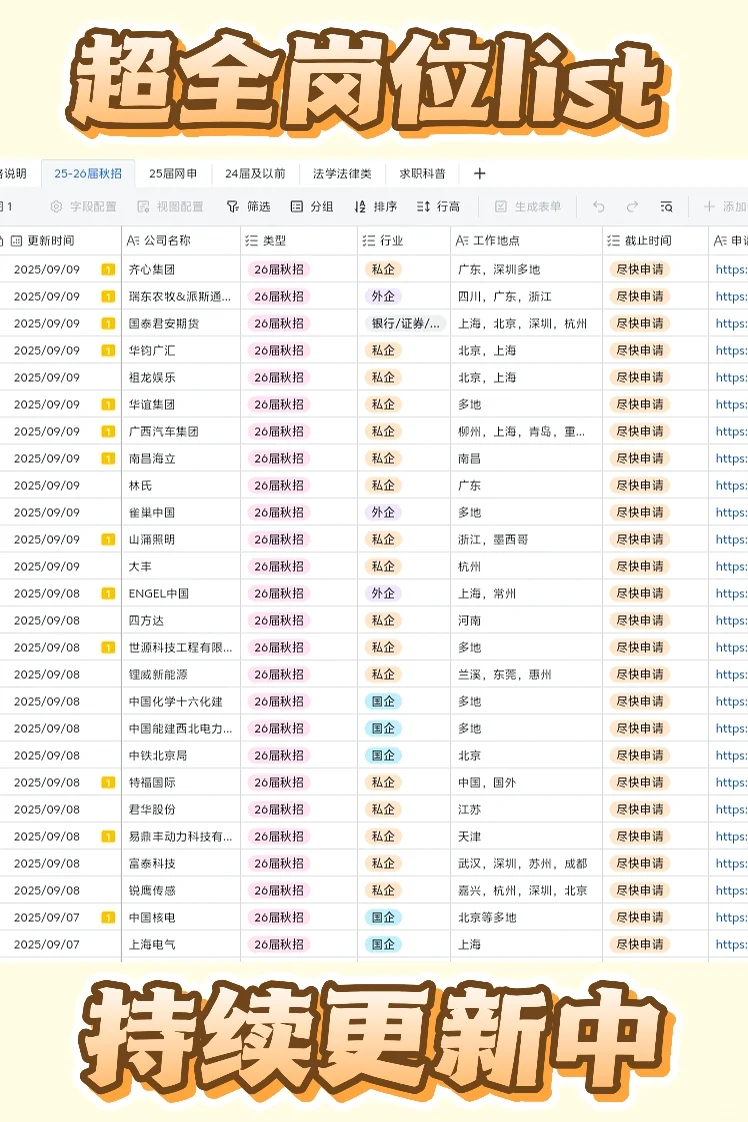
Task: Click the 行业 column header
Action: tap(404, 240)
